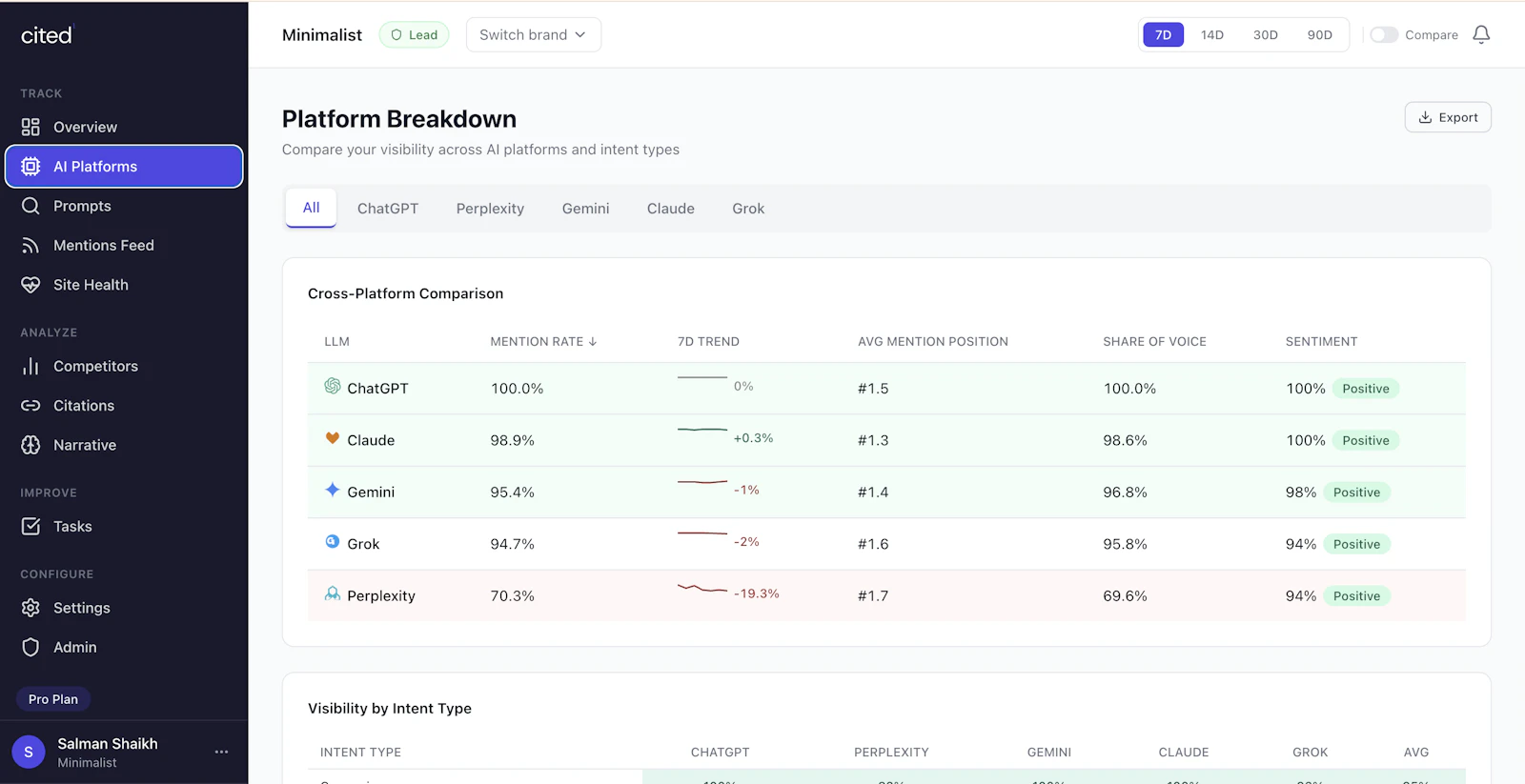Click the LLM column header

336,341
